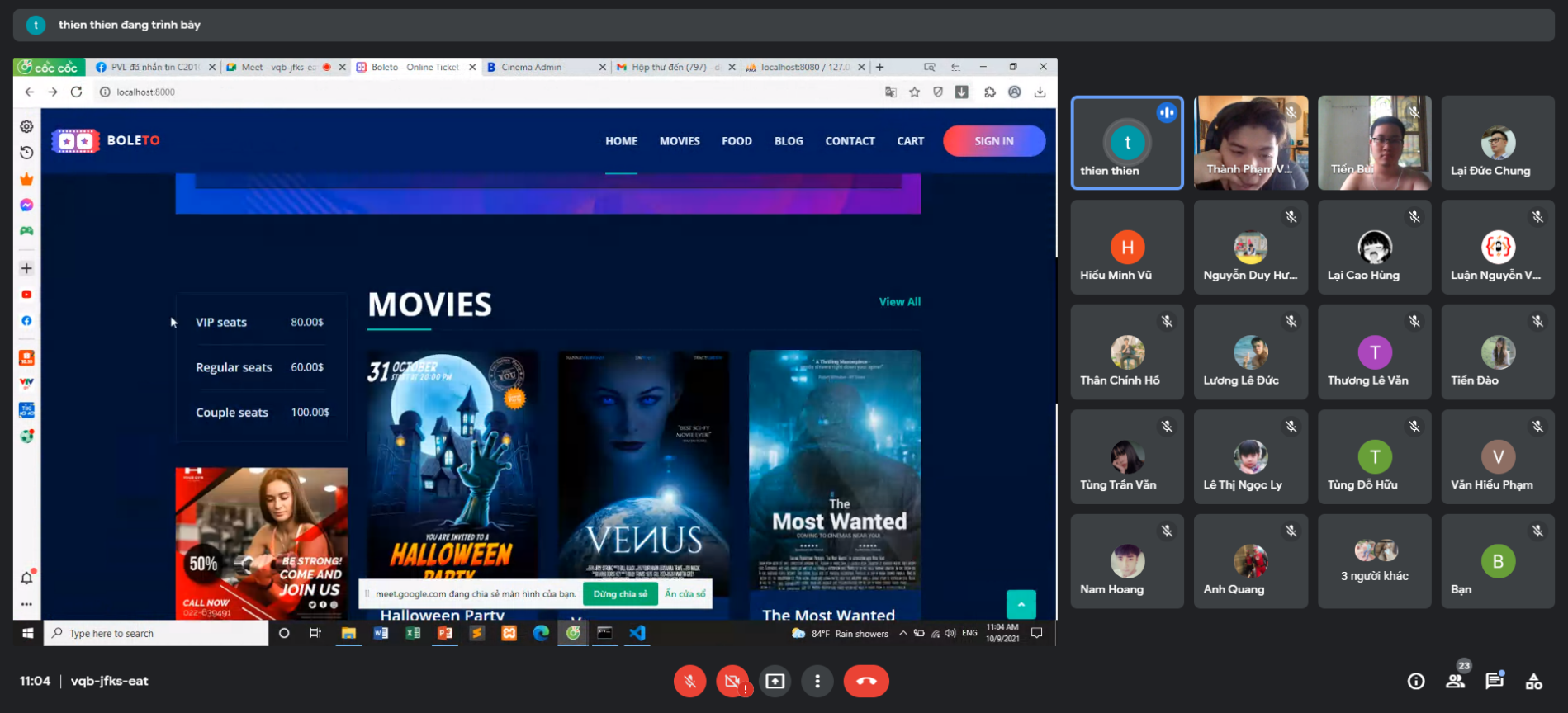Click the '3 người khác' tile
The image size is (1568, 713).
pos(1374,561)
